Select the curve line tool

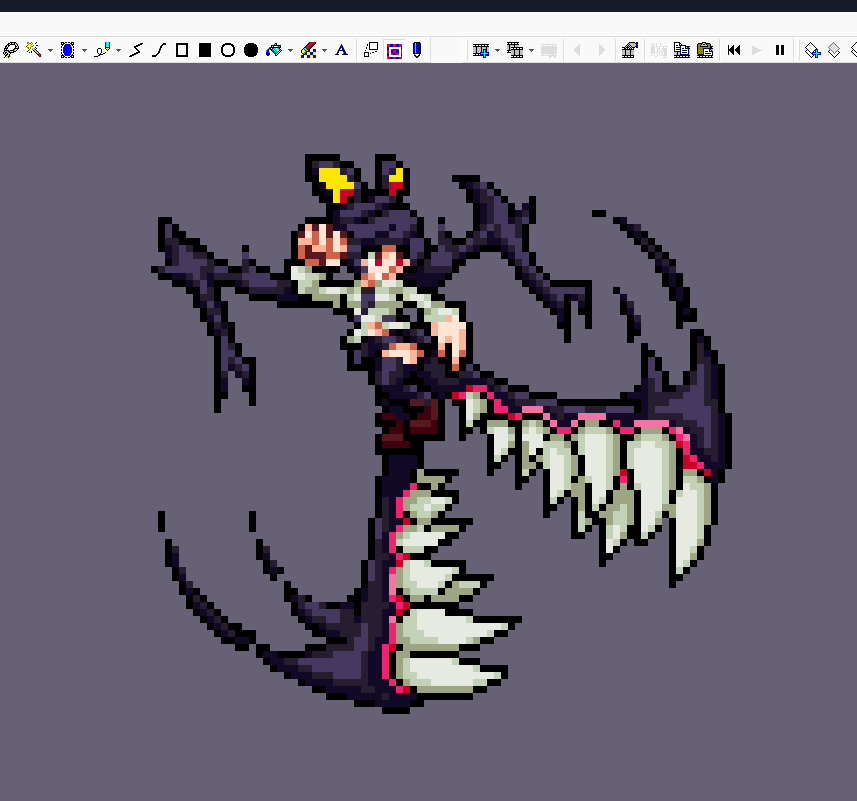coord(159,50)
